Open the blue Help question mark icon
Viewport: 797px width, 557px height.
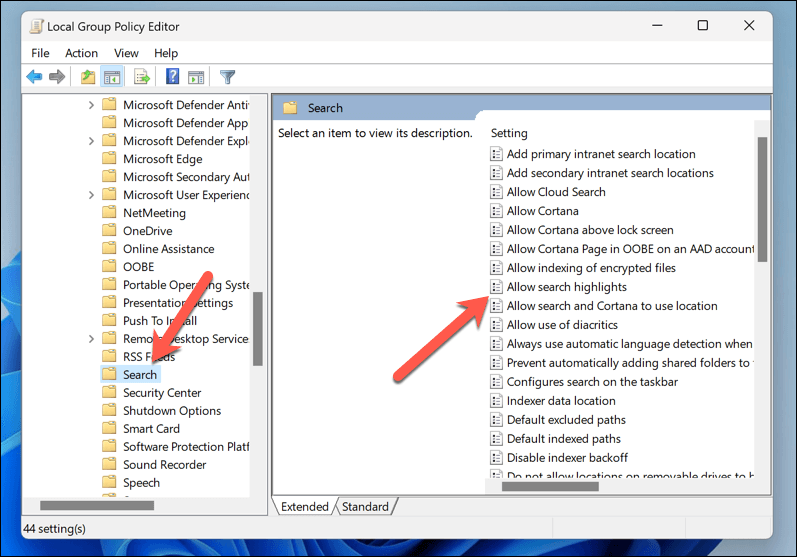(x=172, y=77)
